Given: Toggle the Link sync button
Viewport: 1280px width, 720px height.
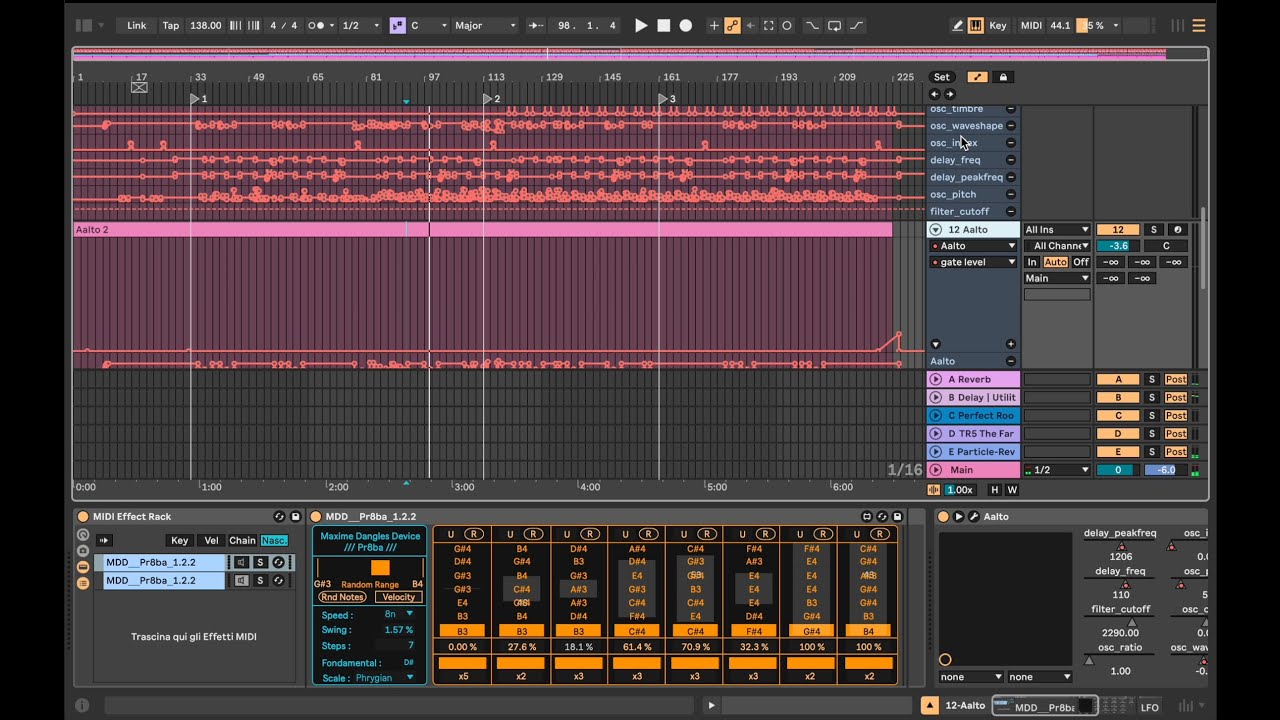Looking at the screenshot, I should point(137,25).
